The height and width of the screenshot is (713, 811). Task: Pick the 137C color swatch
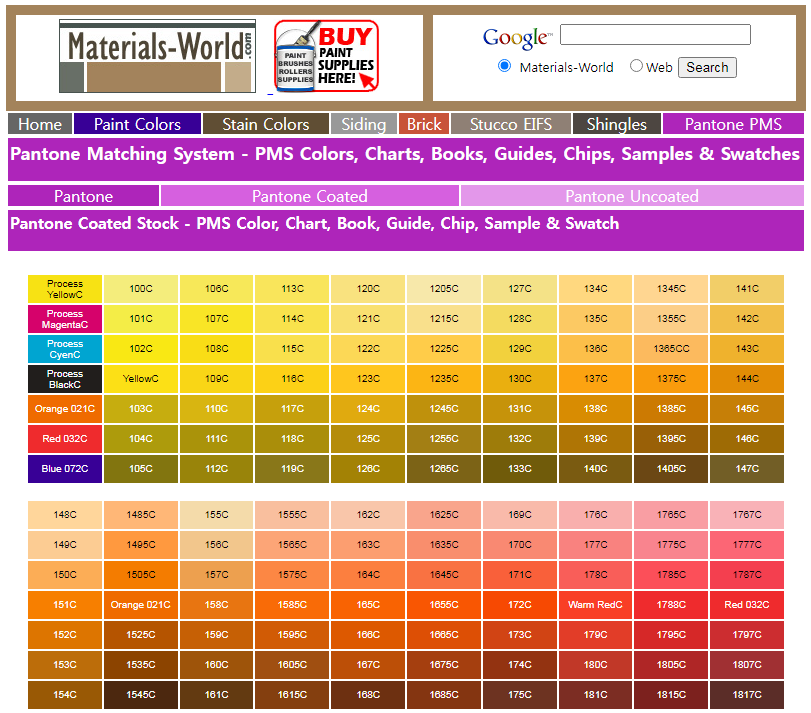pos(595,379)
